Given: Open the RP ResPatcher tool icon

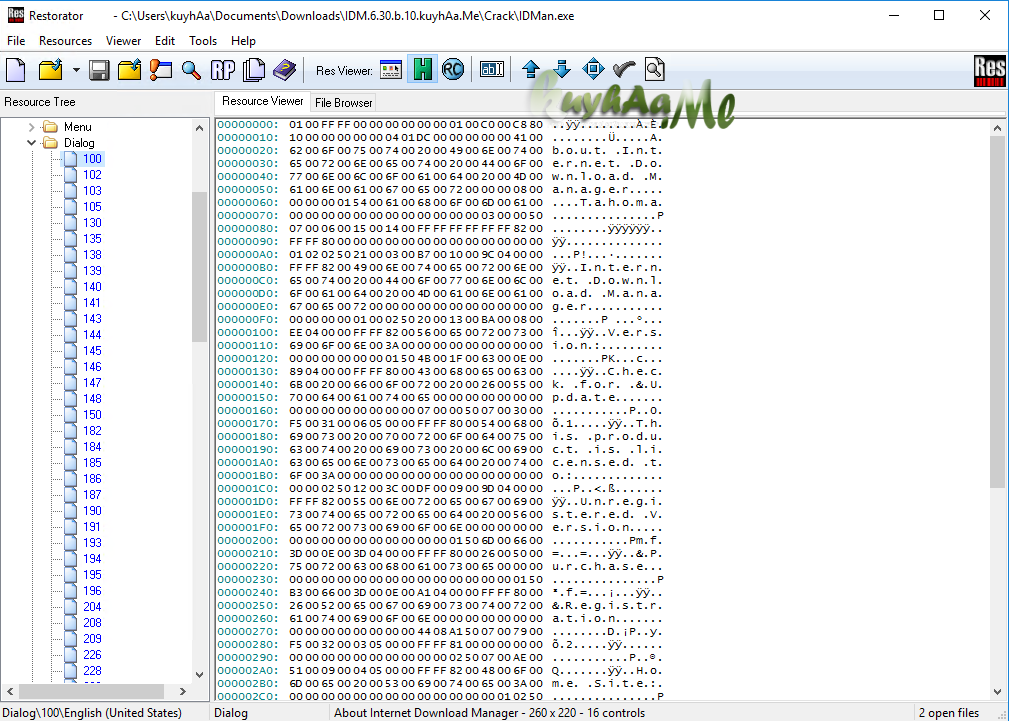Looking at the screenshot, I should tap(223, 70).
